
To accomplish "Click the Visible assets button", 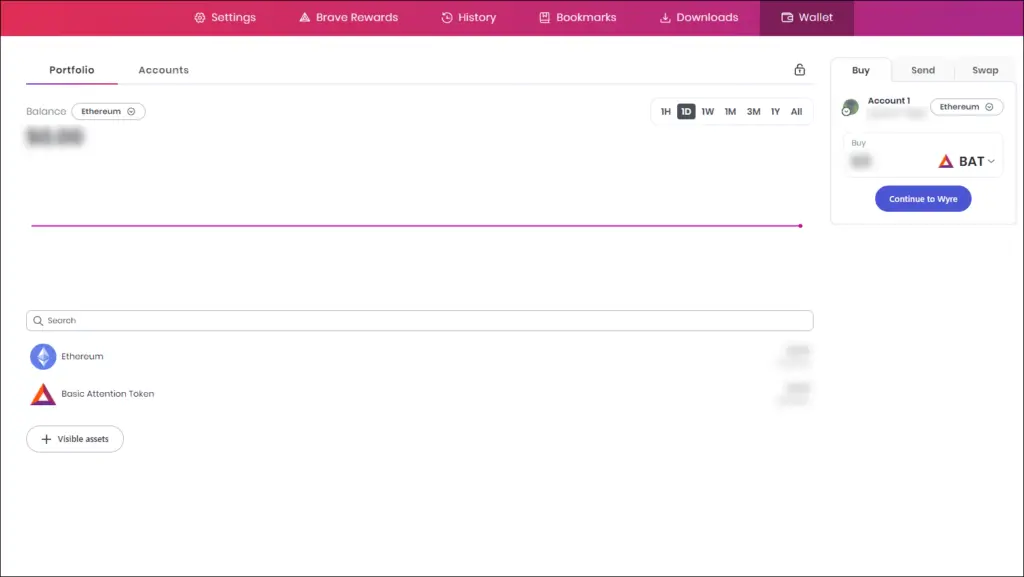I will point(75,439).
